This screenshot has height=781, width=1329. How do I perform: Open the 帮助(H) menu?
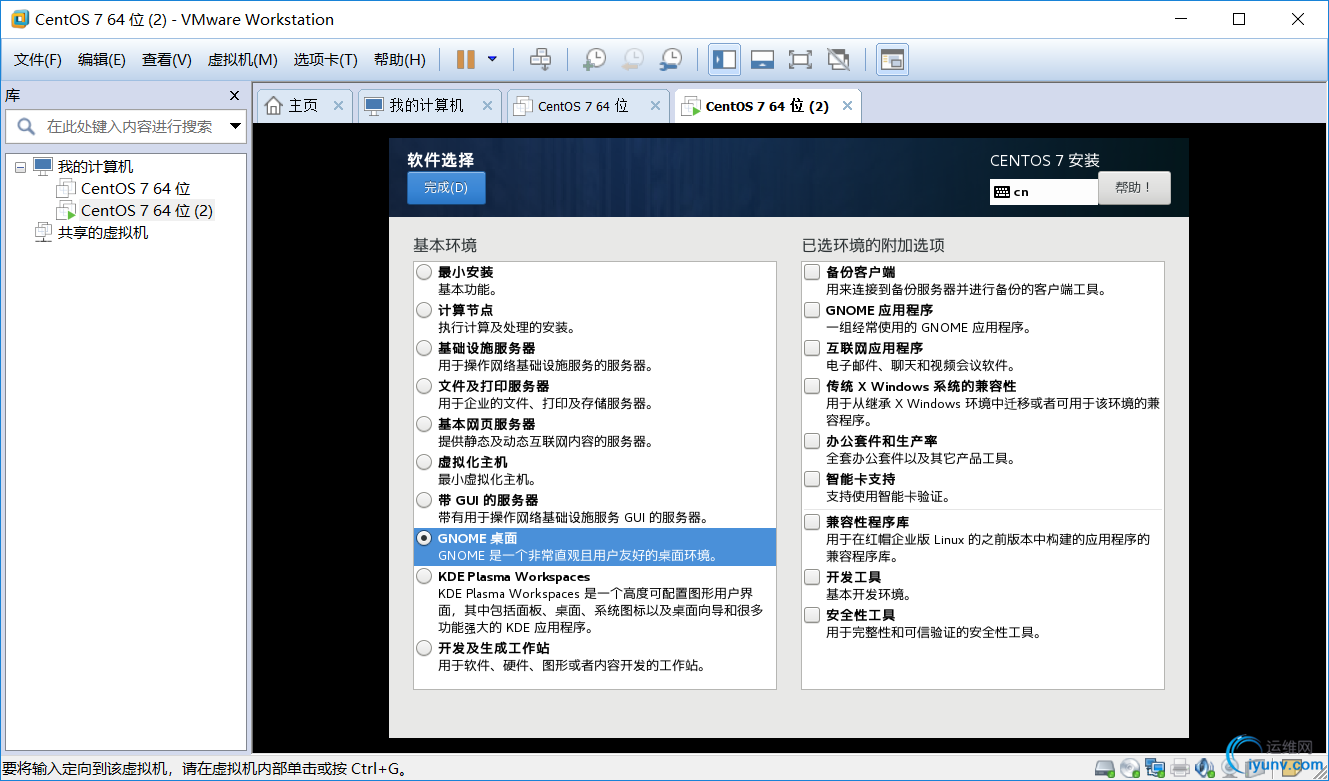coord(400,60)
